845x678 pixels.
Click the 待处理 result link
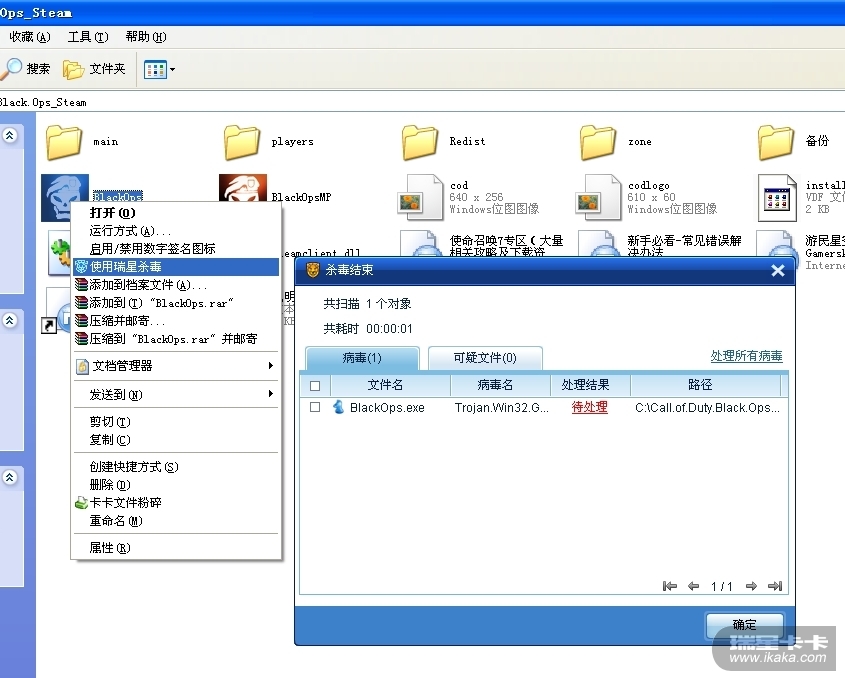(x=590, y=407)
